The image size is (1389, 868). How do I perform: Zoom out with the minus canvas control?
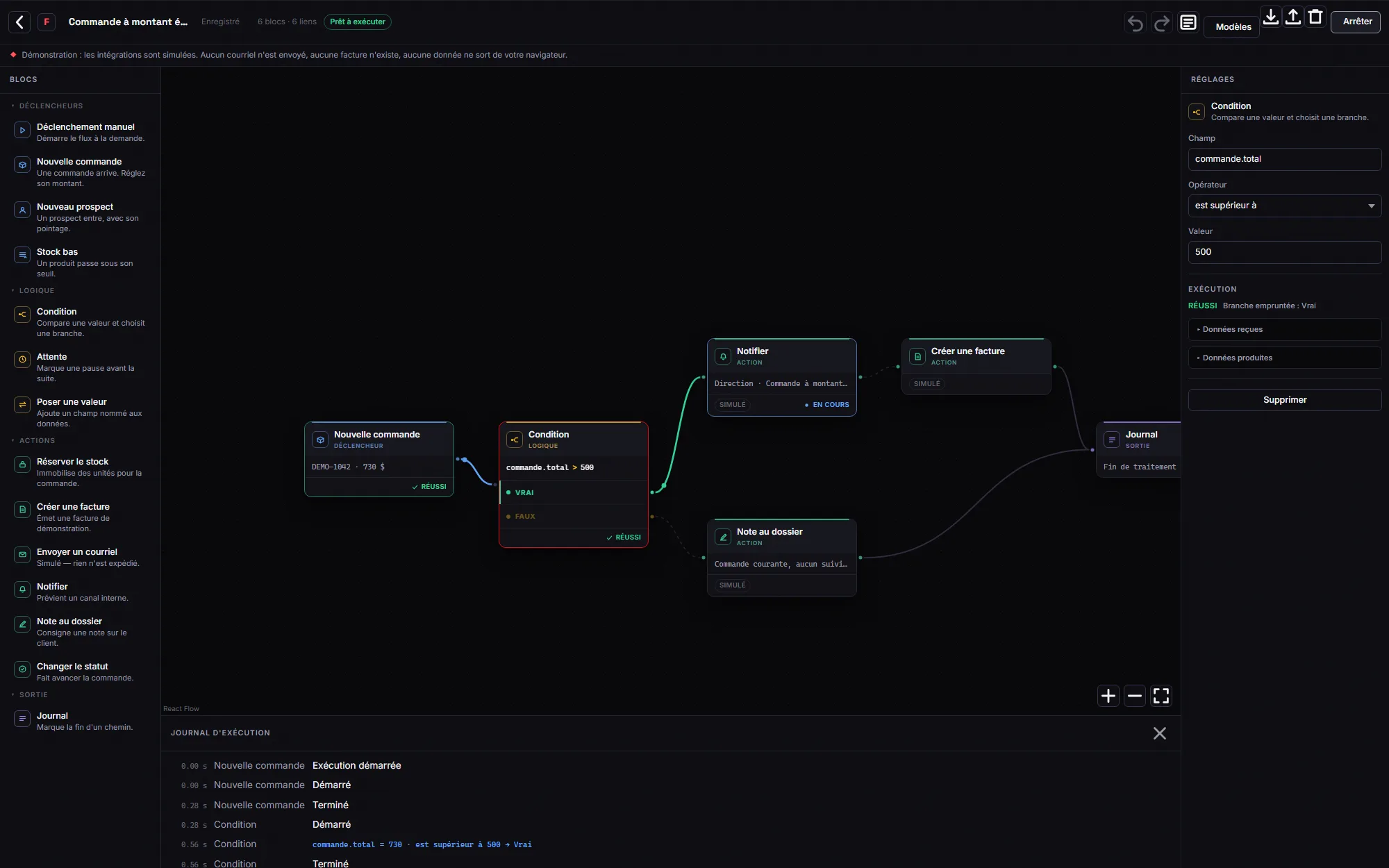coord(1135,696)
